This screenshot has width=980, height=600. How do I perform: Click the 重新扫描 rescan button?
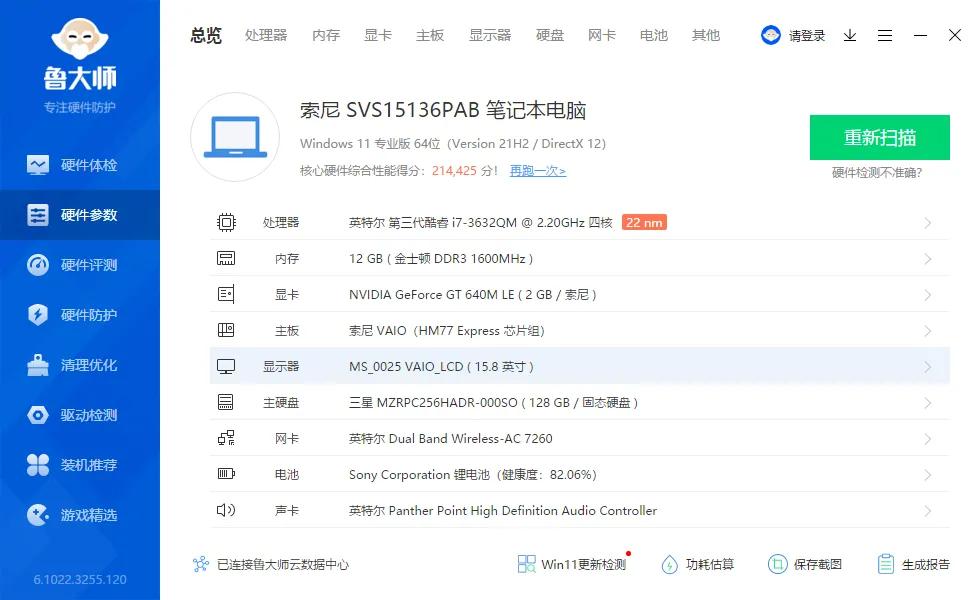880,138
